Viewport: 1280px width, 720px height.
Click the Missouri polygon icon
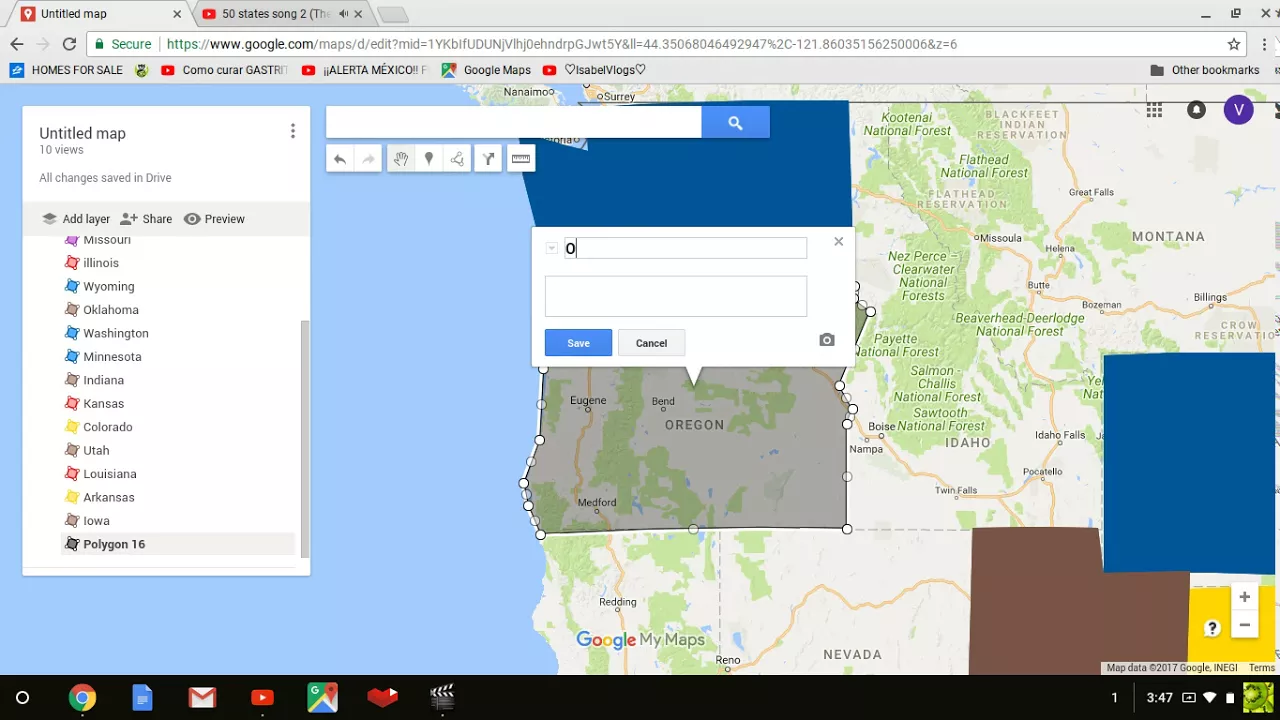pyautogui.click(x=72, y=241)
